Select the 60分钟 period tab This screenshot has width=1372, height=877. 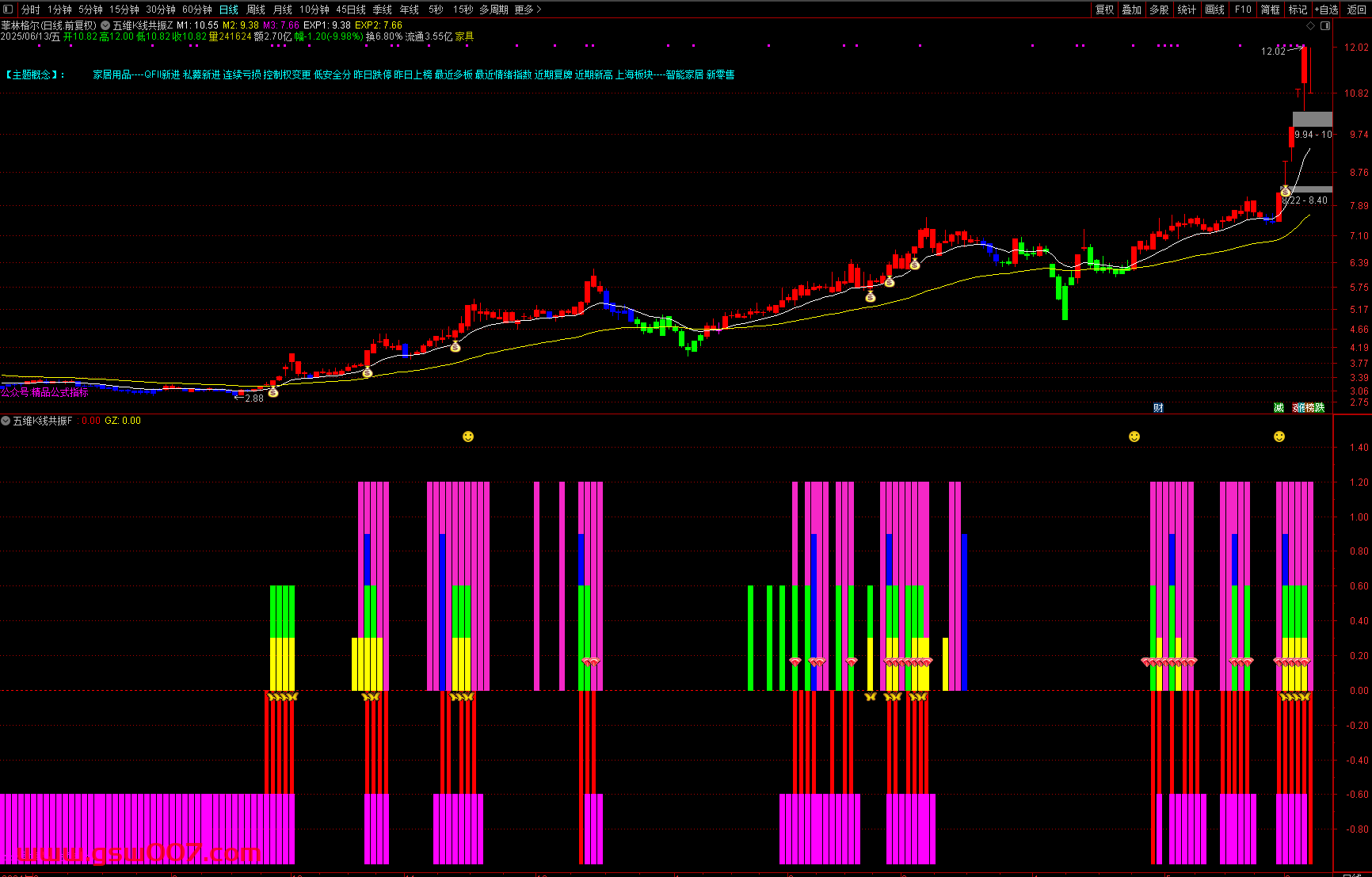tap(196, 10)
